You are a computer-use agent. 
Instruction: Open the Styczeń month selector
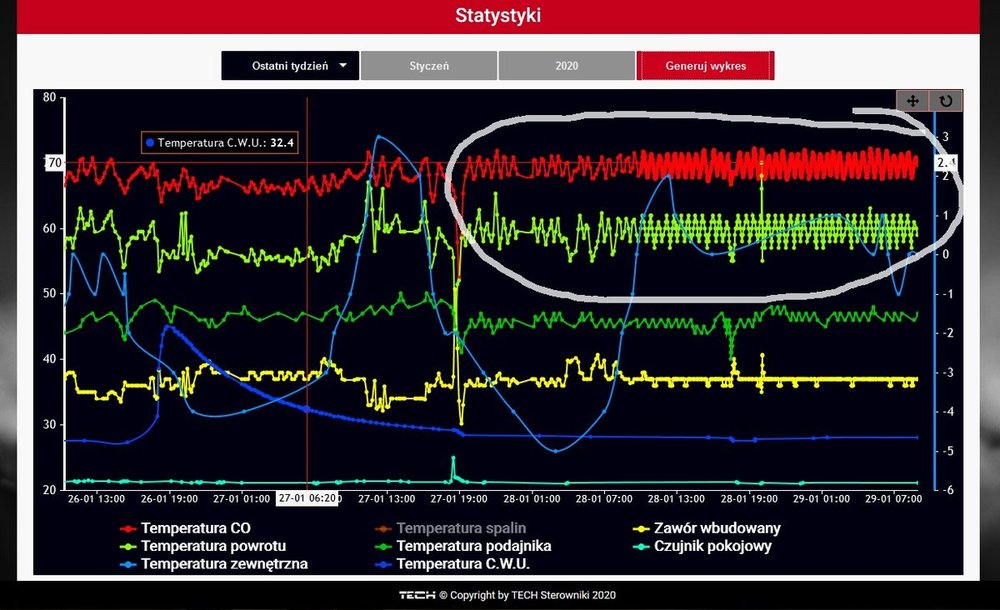tap(428, 66)
